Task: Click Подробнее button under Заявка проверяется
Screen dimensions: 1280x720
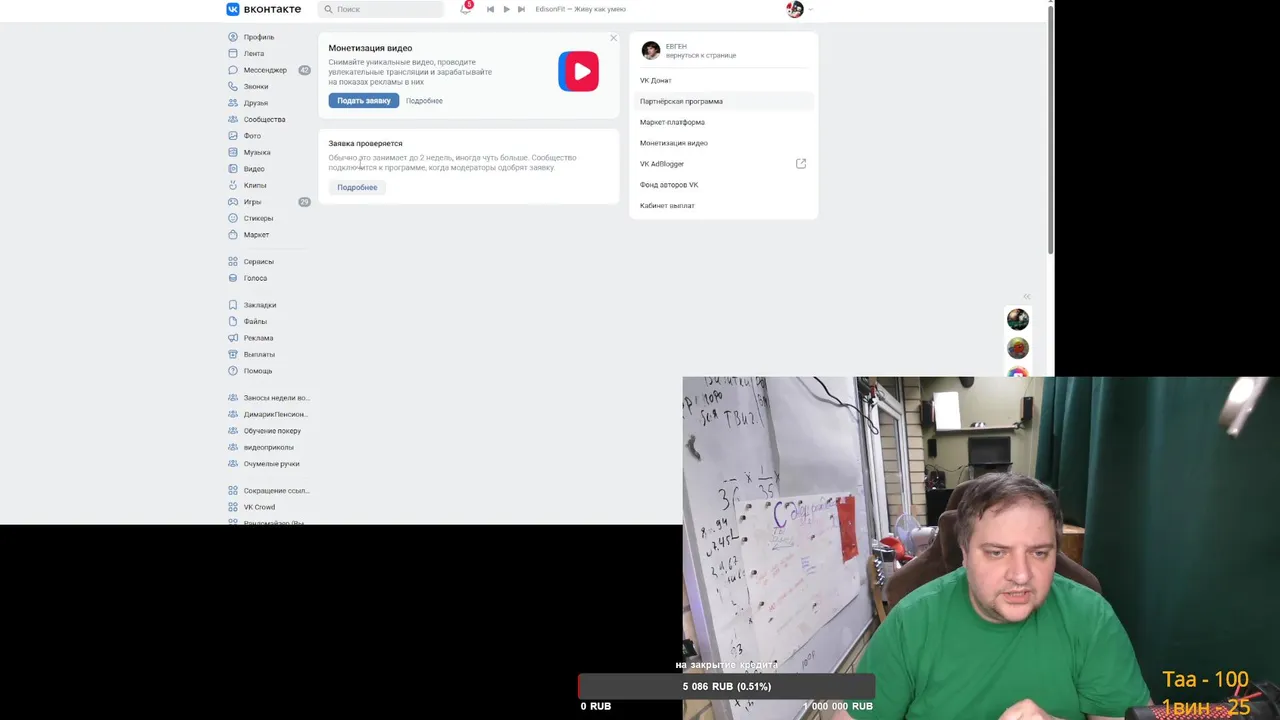Action: (x=357, y=188)
